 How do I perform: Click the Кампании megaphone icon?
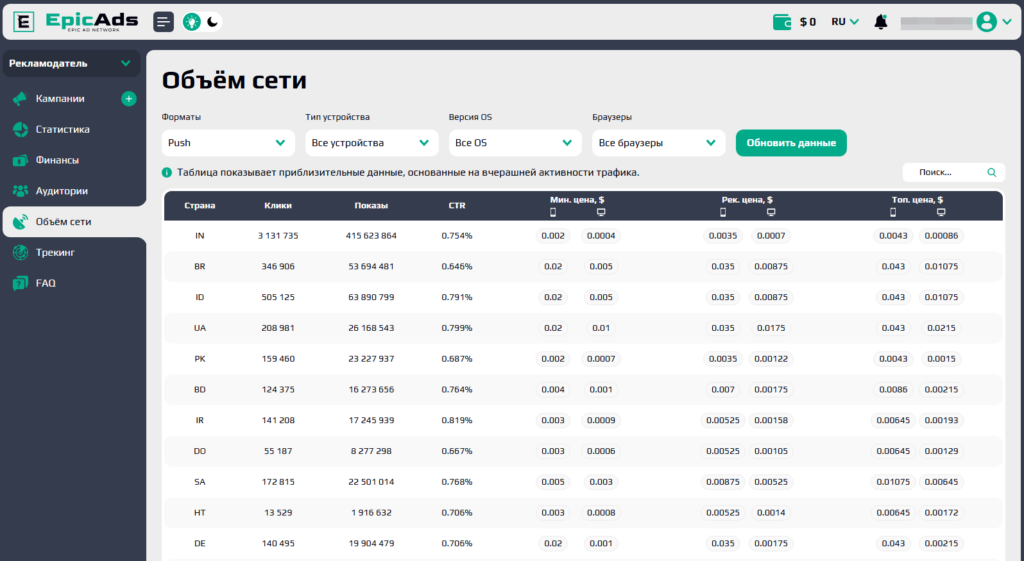click(20, 99)
